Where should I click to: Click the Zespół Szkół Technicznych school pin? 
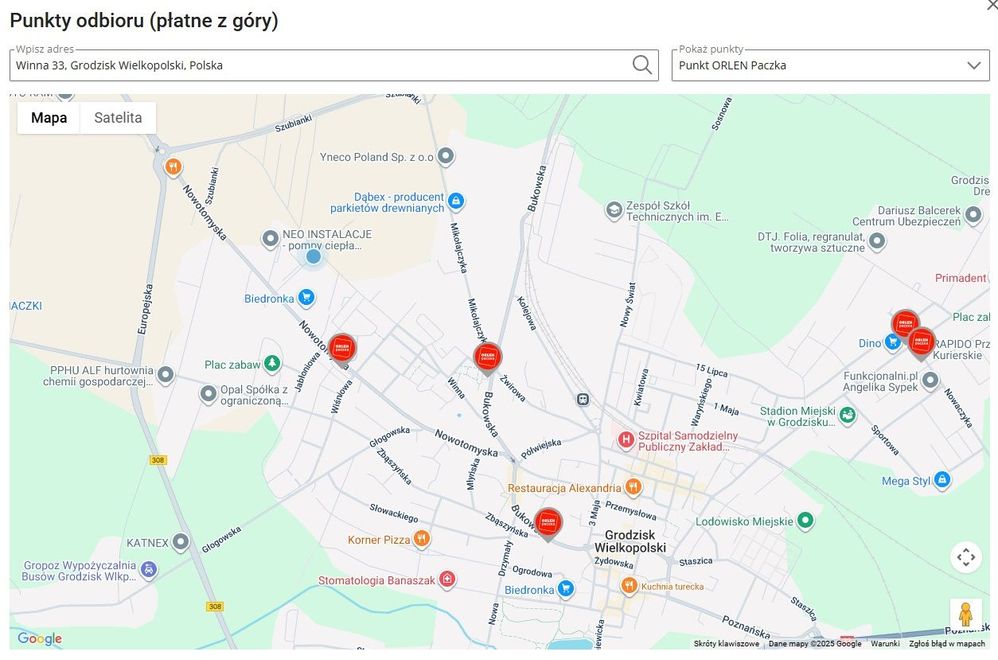(614, 210)
